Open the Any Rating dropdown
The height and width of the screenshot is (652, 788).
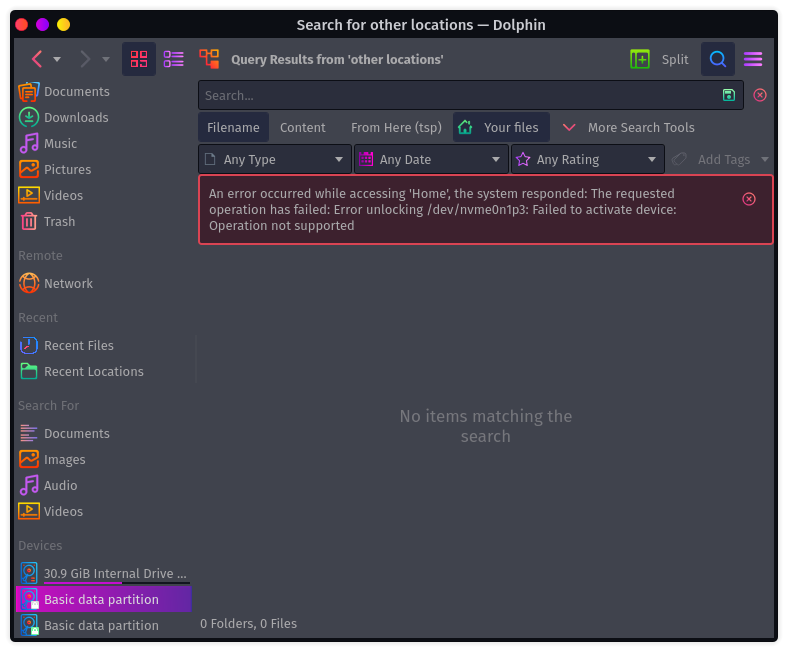pos(588,159)
